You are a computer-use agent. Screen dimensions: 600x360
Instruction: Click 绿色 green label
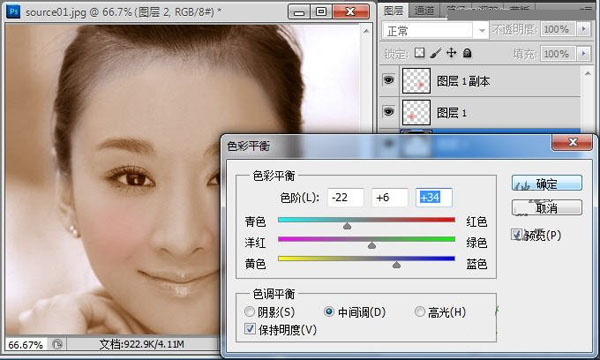click(x=476, y=243)
